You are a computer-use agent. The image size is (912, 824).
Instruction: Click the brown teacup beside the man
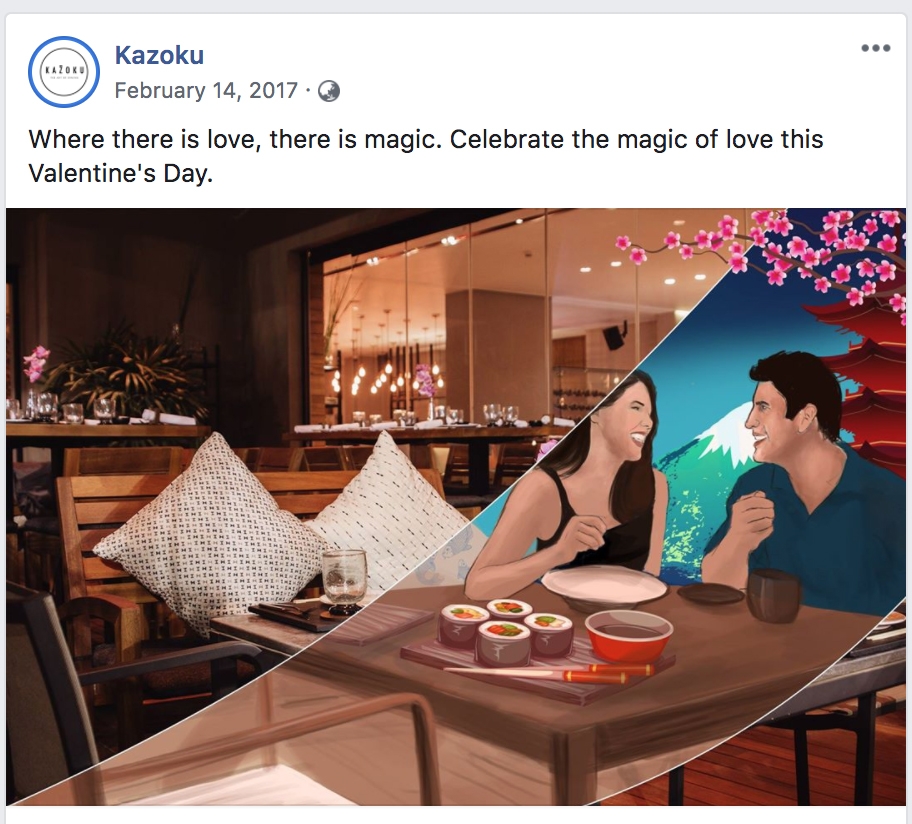(773, 595)
